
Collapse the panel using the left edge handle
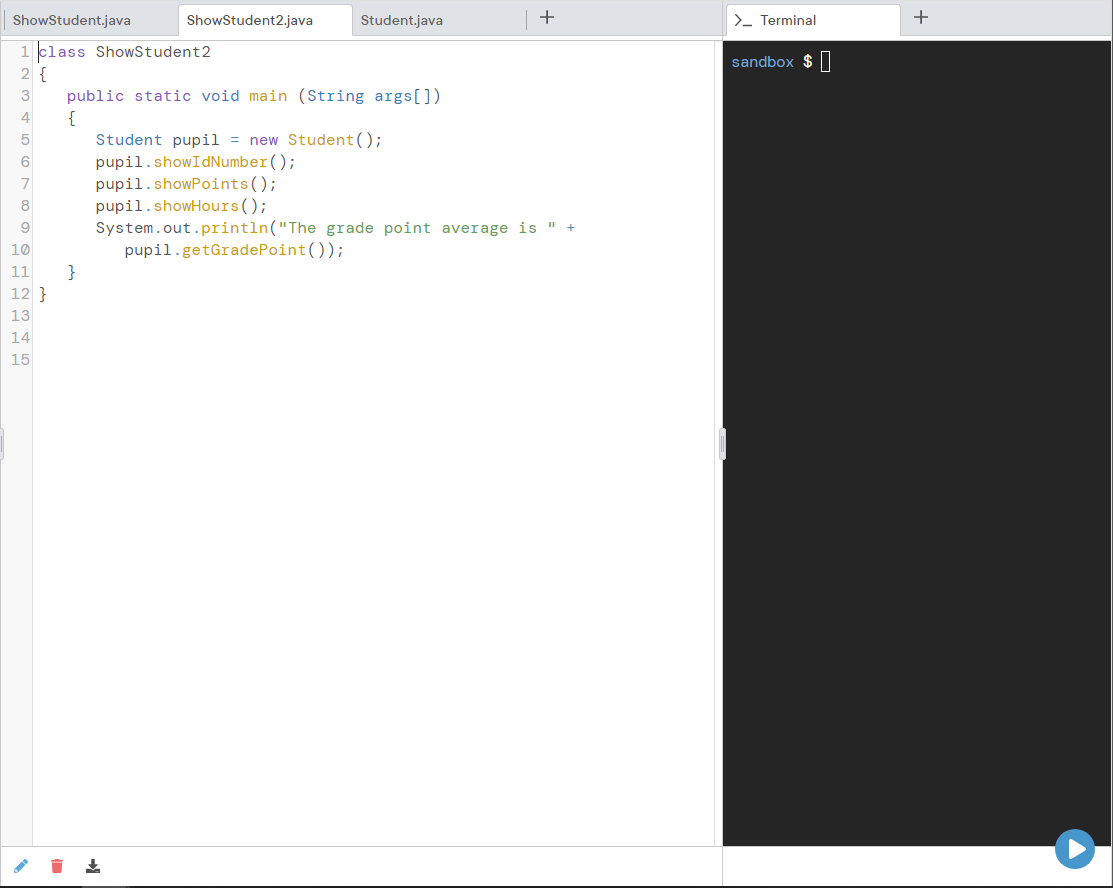[3, 443]
